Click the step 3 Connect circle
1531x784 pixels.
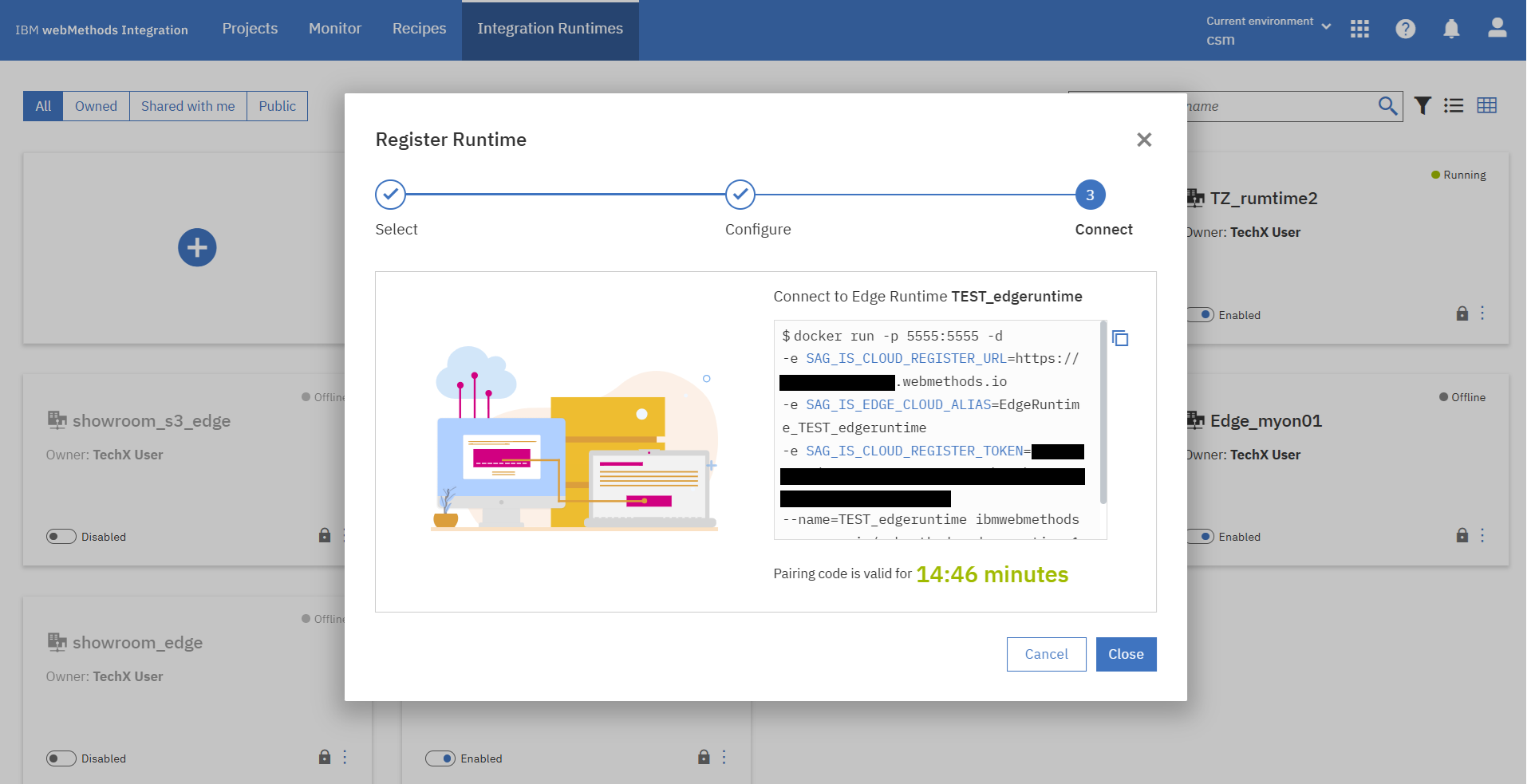tap(1091, 195)
